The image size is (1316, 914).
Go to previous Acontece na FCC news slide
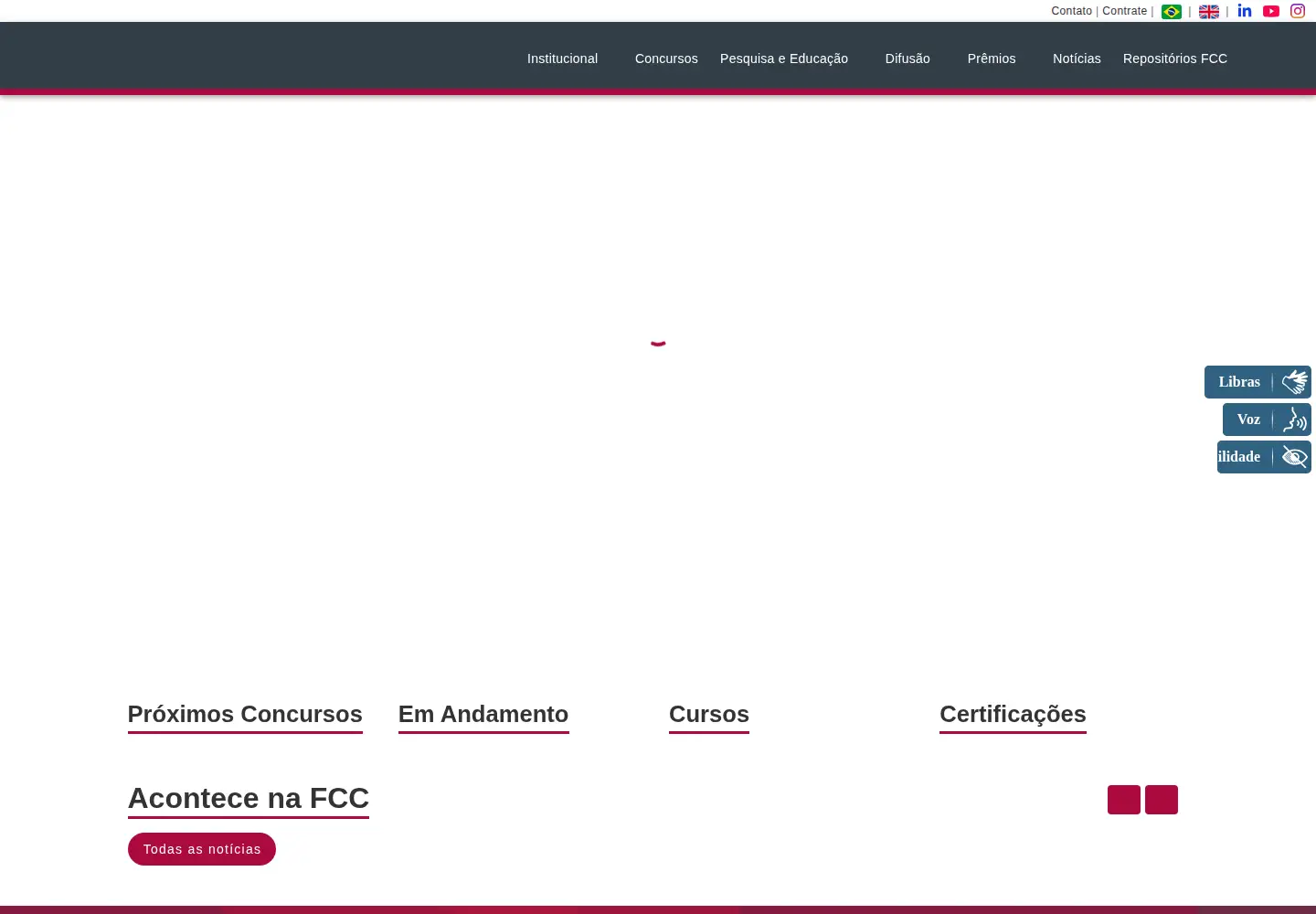point(1124,800)
